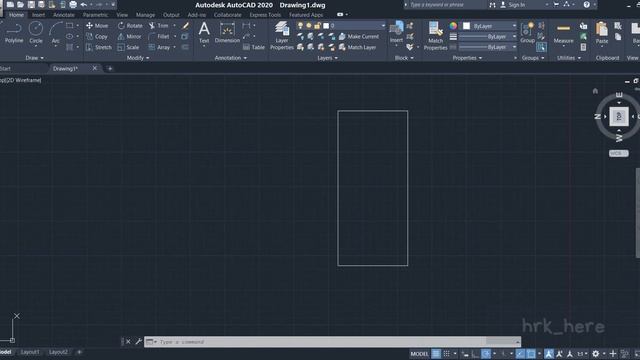Viewport: 640px width, 360px height.
Task: Toggle object snap tracking in status bar
Action: point(520,353)
